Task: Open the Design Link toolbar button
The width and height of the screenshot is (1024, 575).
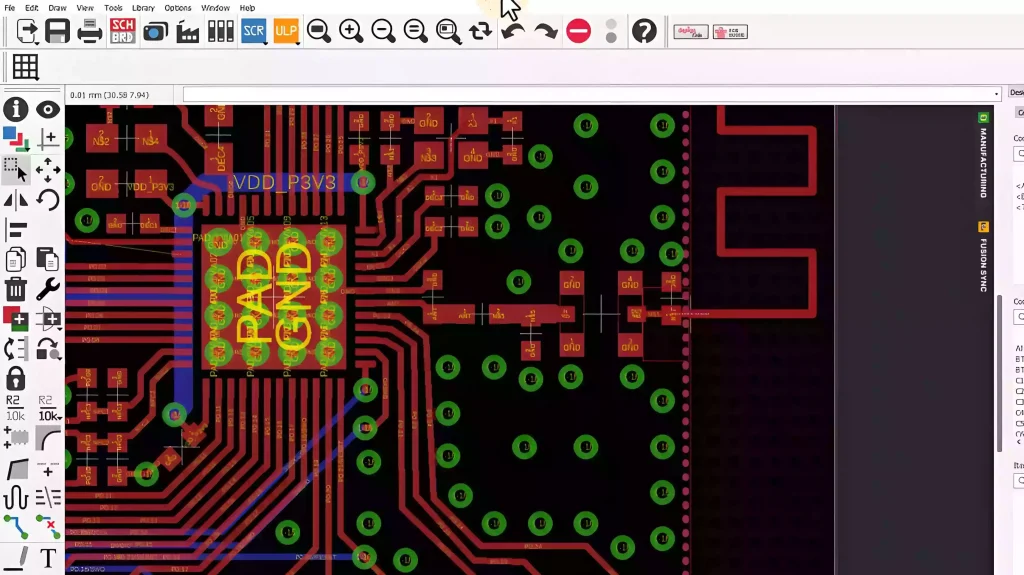Action: pos(690,32)
